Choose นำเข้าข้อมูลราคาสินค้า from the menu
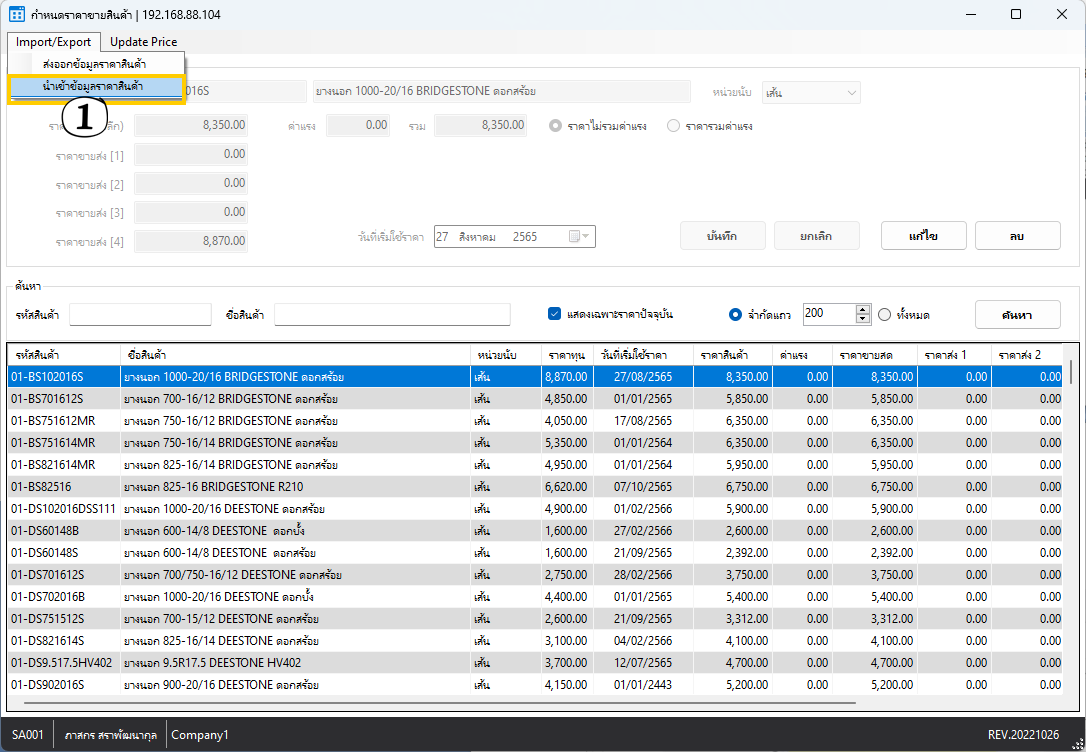1086x752 pixels. click(93, 87)
